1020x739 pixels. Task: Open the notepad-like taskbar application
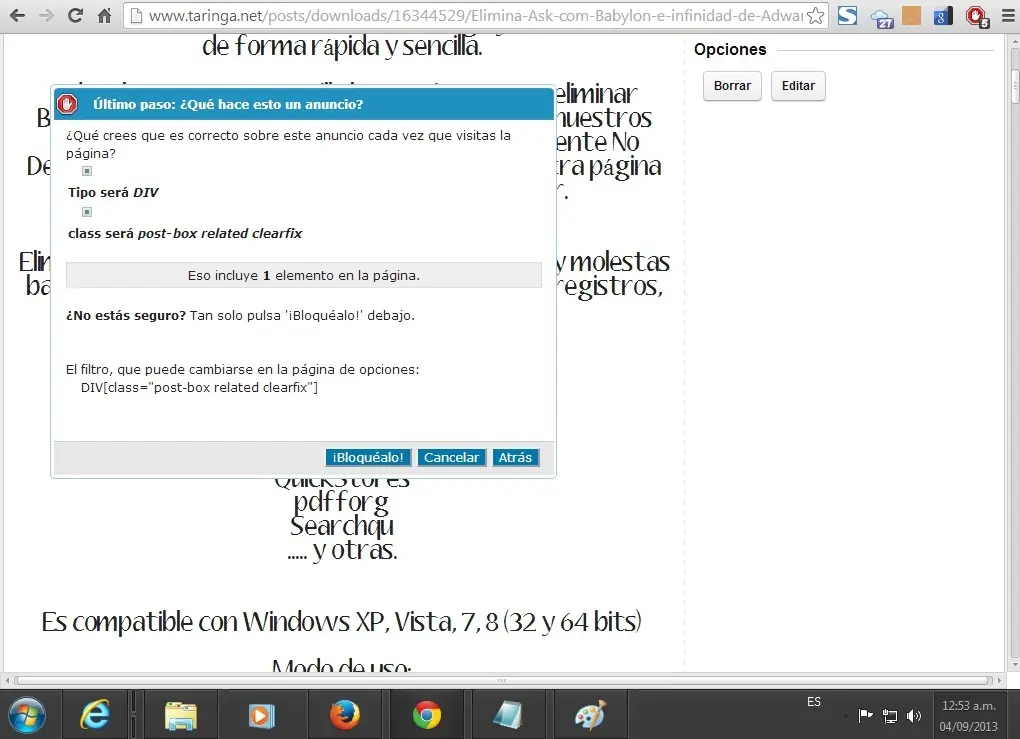pyautogui.click(x=508, y=716)
